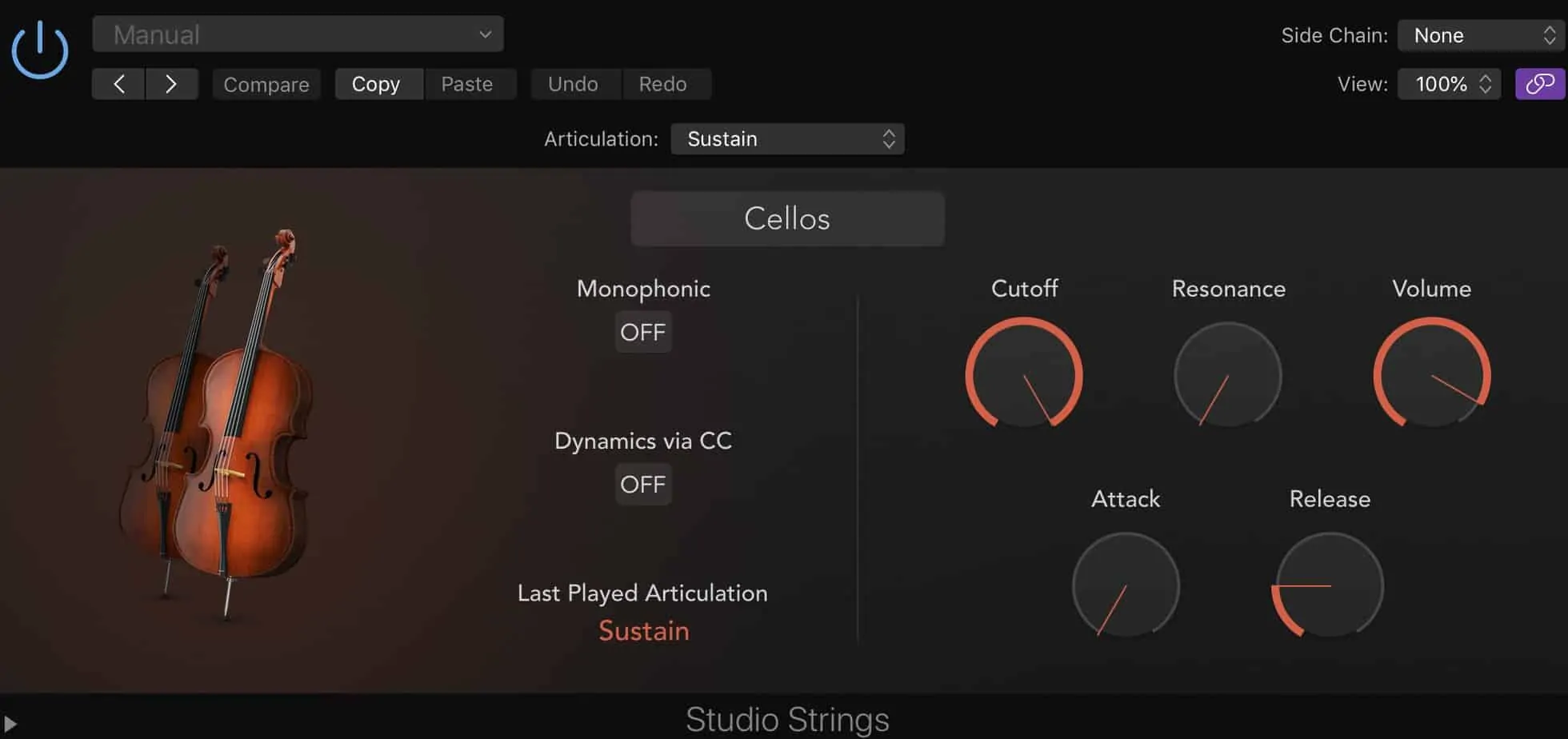Screen dimensions: 1568x739
Task: Toggle the Monophonic OFF switch
Action: 643,332
